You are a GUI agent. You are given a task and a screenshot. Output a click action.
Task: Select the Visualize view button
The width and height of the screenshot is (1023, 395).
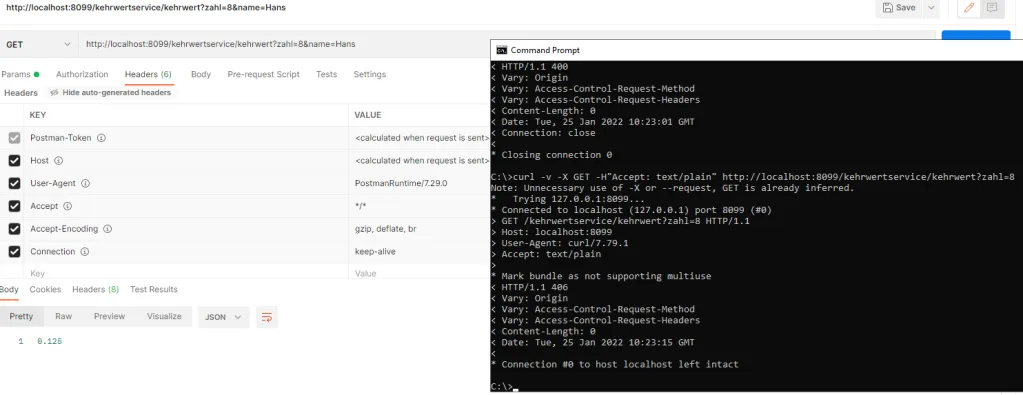click(164, 317)
